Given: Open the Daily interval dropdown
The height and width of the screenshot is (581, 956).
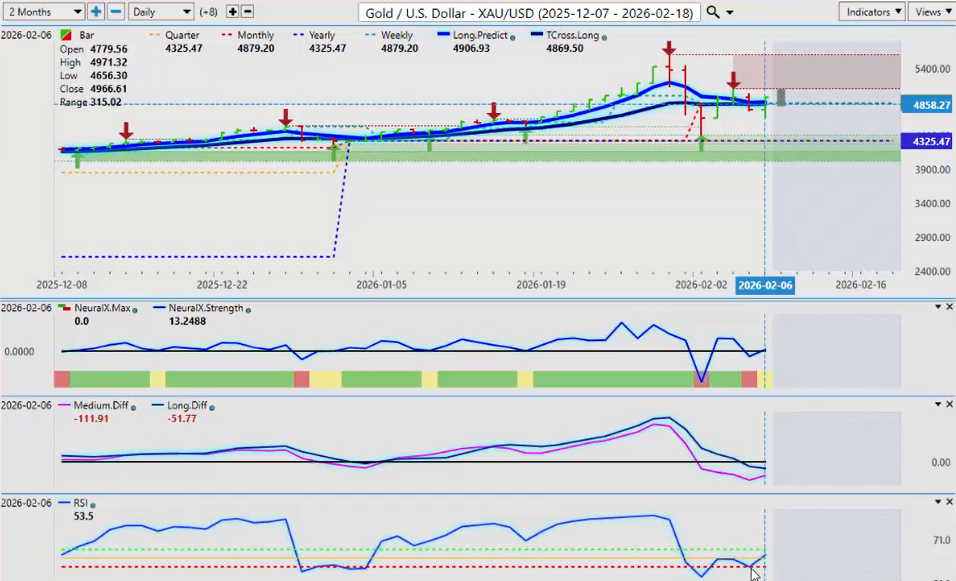Looking at the screenshot, I should (x=160, y=12).
